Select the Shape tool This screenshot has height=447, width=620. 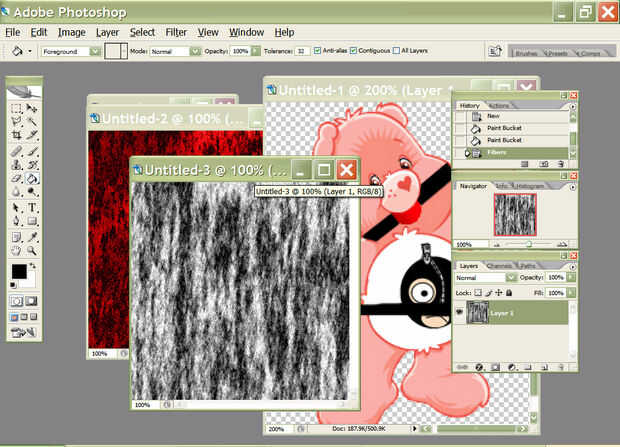[x=32, y=221]
